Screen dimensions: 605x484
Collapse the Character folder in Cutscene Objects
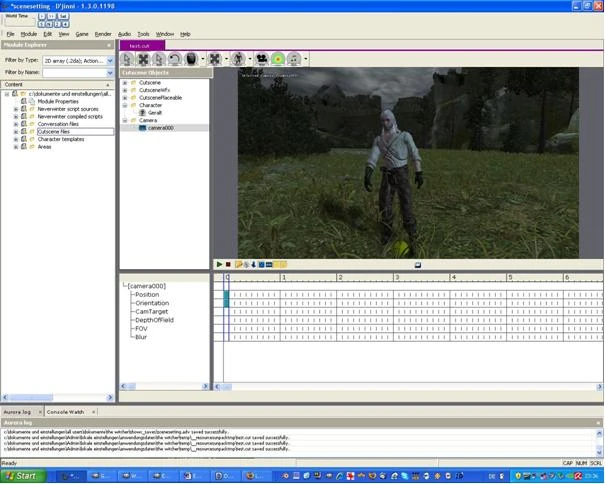[125, 105]
